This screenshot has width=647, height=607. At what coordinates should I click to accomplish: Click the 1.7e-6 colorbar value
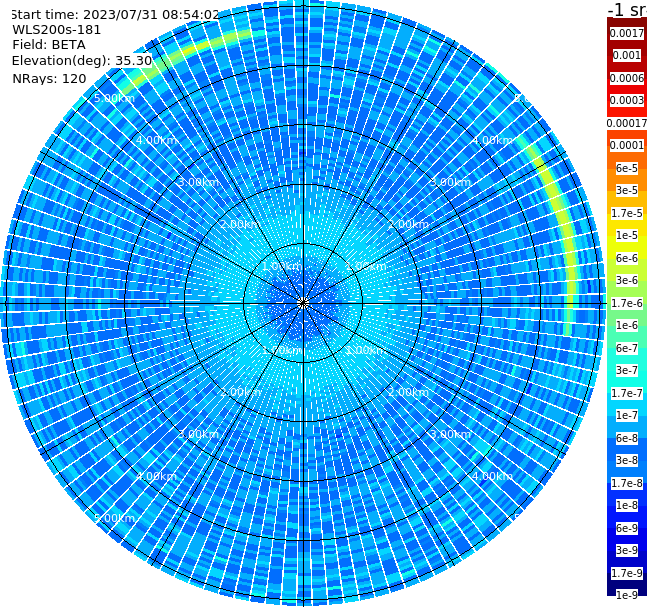pos(627,303)
